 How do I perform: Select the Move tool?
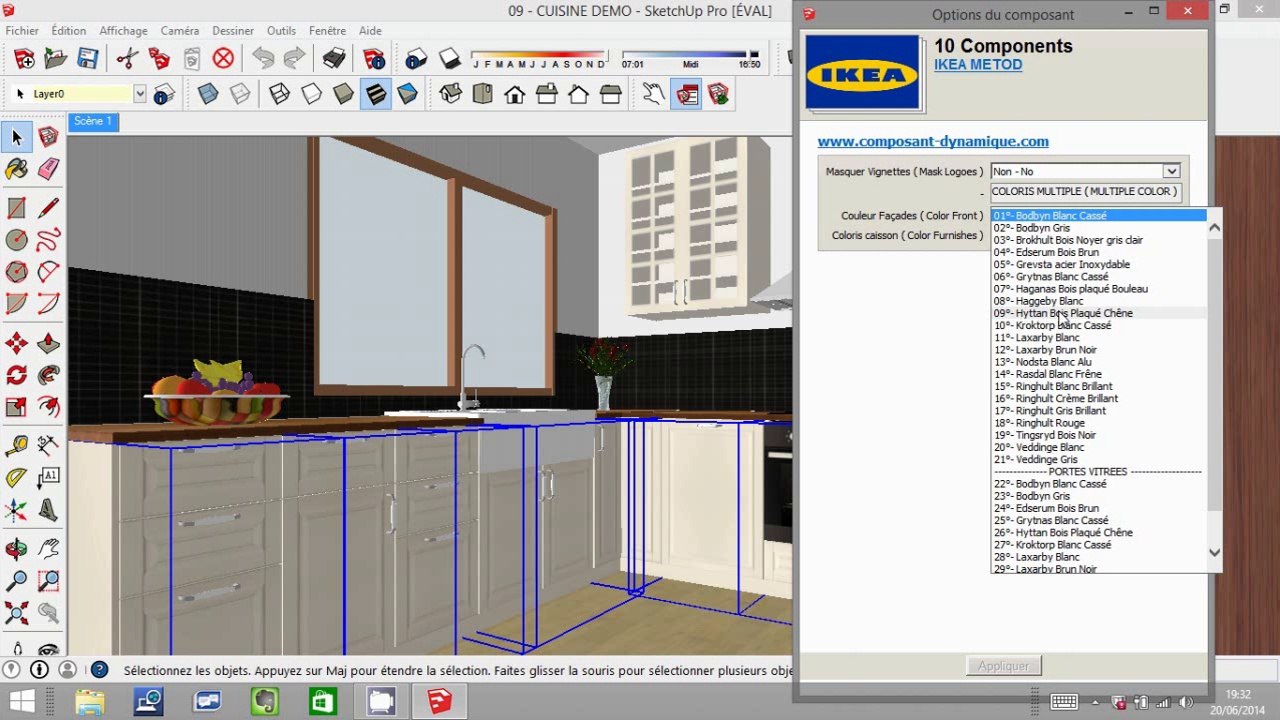coord(17,344)
